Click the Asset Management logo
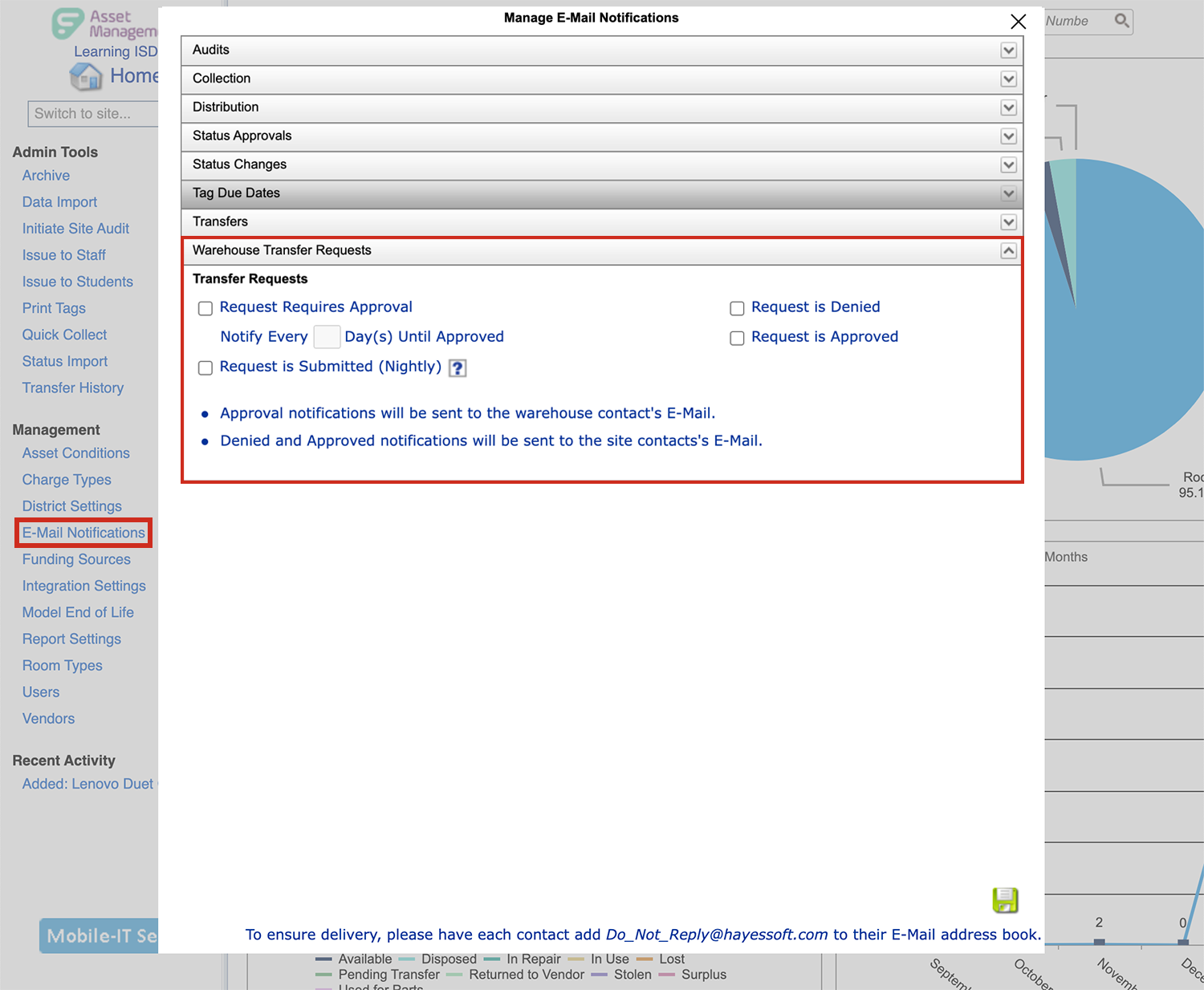The image size is (1204, 990). click(104, 24)
